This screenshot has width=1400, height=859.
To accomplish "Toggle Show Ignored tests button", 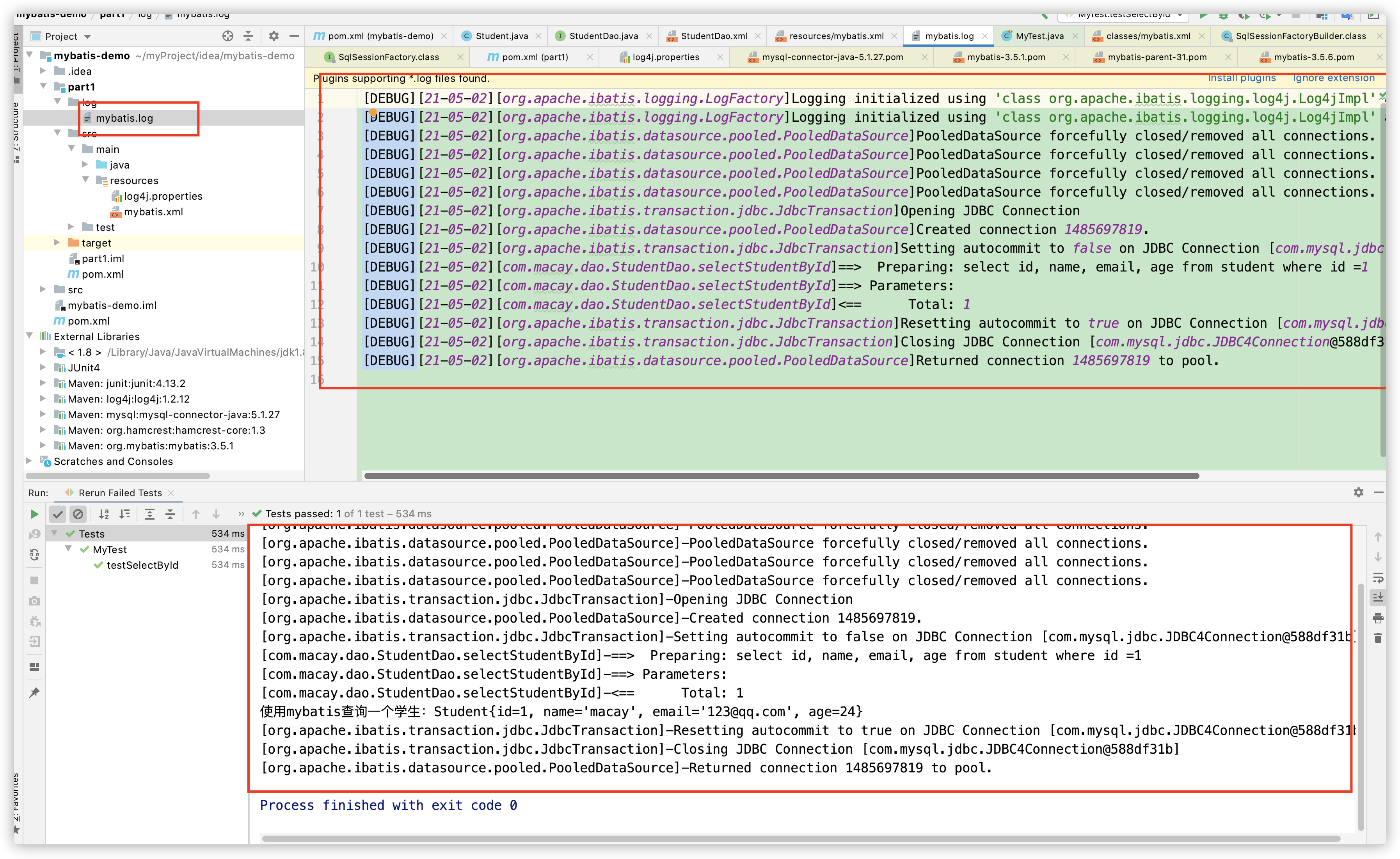I will point(78,514).
